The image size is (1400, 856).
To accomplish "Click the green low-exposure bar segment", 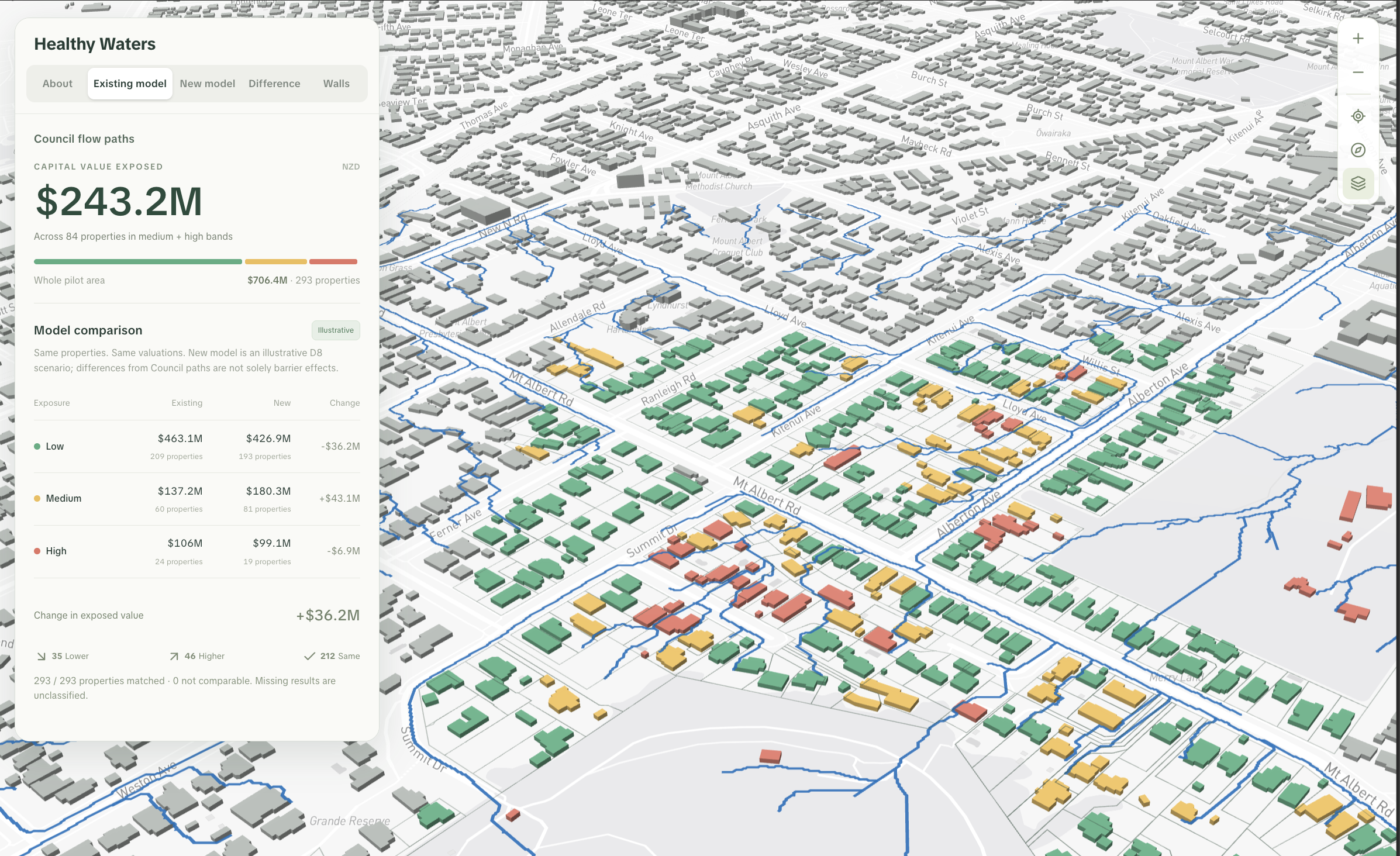I will click(x=137, y=261).
